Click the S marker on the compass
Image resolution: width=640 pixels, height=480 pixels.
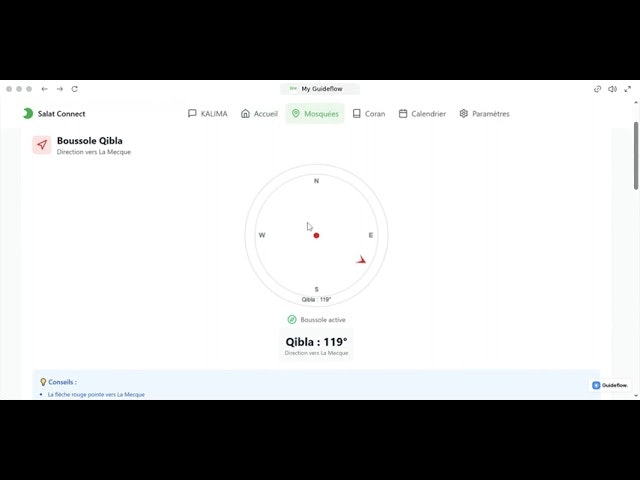coord(316,289)
